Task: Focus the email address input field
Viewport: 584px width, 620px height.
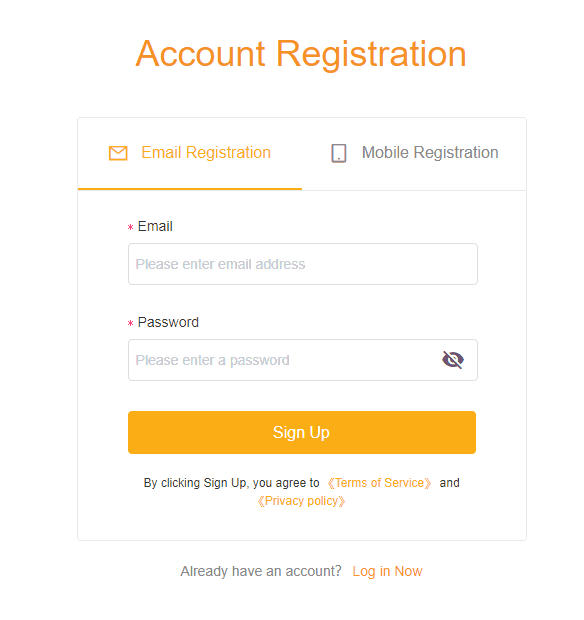Action: coord(303,264)
